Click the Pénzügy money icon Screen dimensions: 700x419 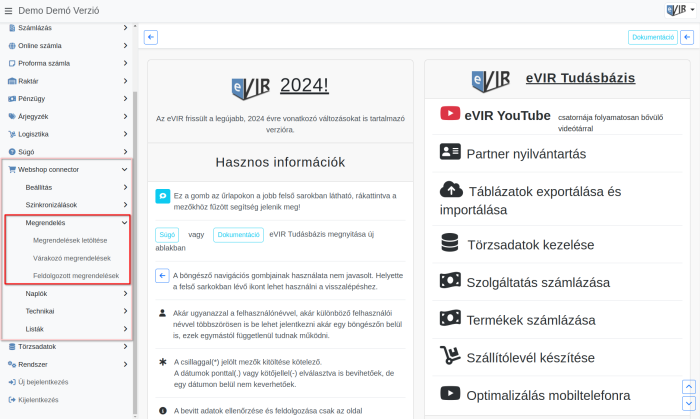tap(12, 99)
